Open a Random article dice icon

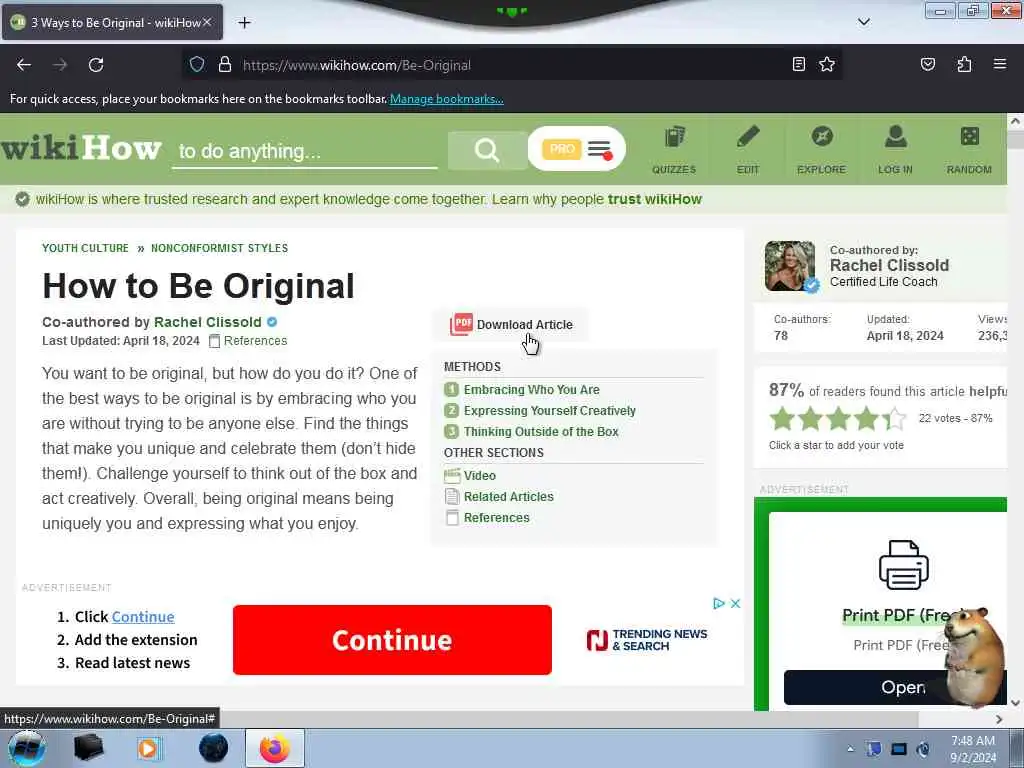click(x=969, y=150)
